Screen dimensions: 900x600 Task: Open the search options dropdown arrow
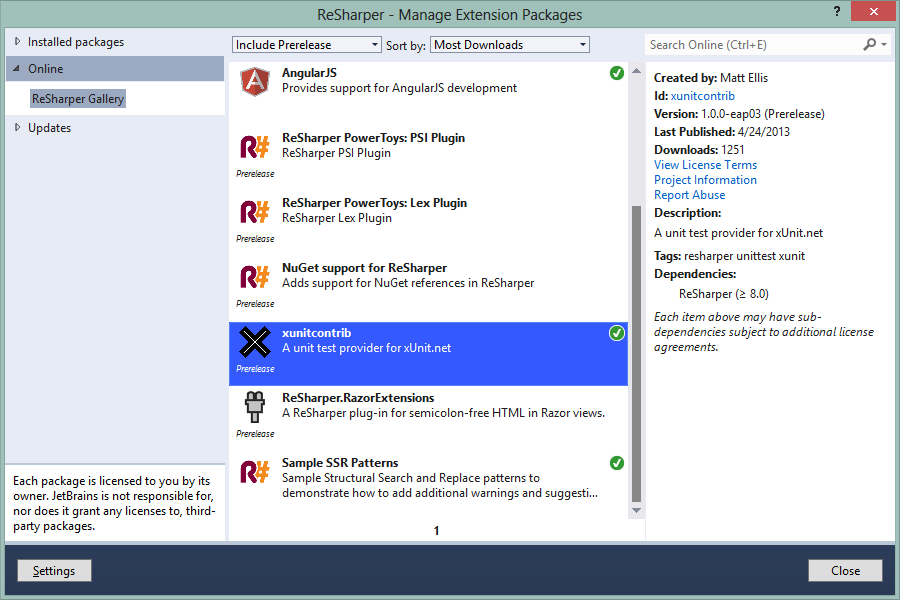click(x=884, y=44)
